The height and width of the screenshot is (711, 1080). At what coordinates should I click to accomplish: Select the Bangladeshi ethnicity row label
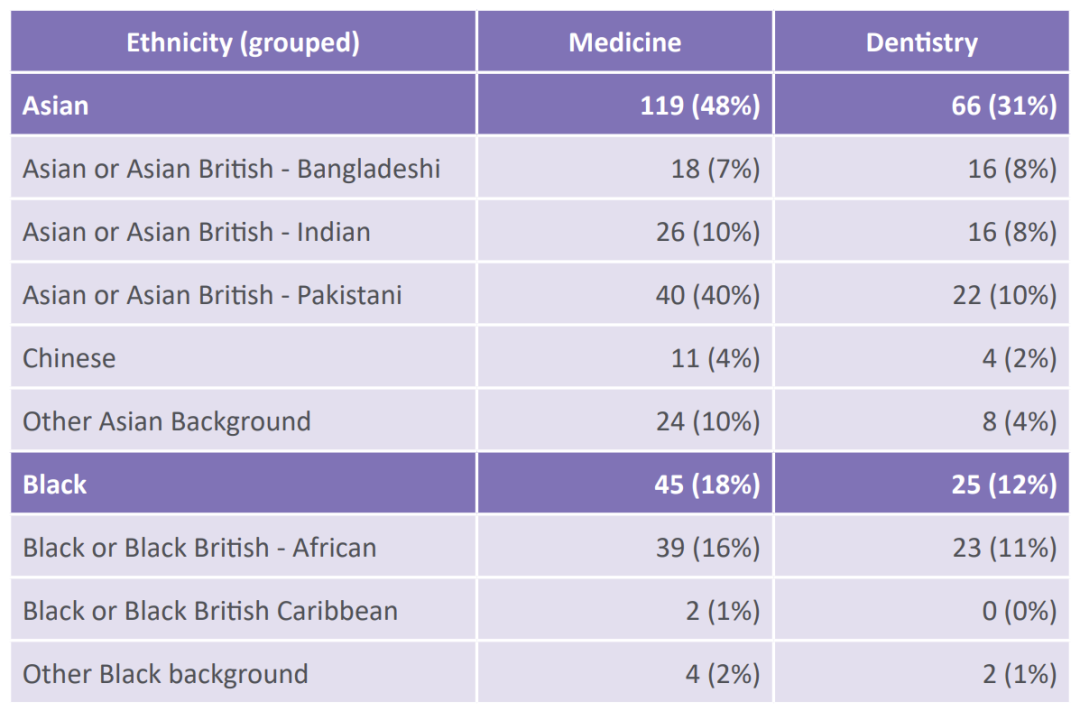(231, 168)
